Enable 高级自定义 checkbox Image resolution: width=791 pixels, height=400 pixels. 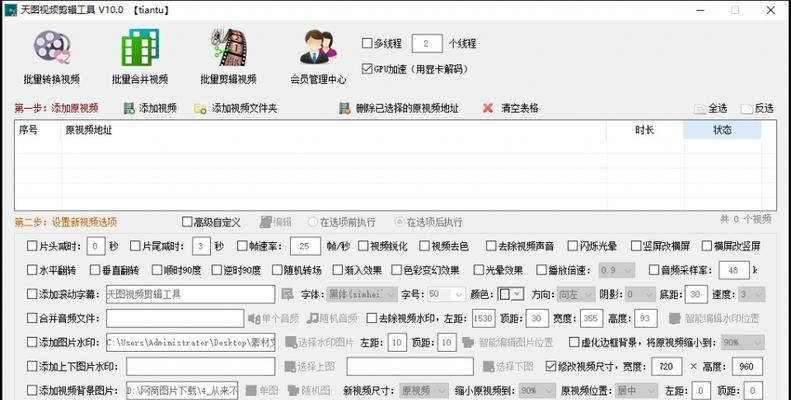pos(187,222)
